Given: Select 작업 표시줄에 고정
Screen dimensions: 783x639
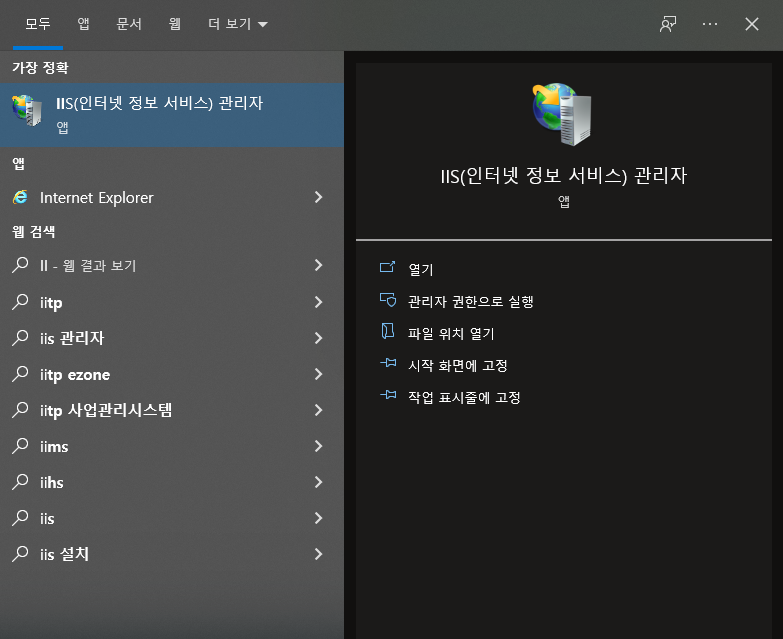Looking at the screenshot, I should [464, 397].
